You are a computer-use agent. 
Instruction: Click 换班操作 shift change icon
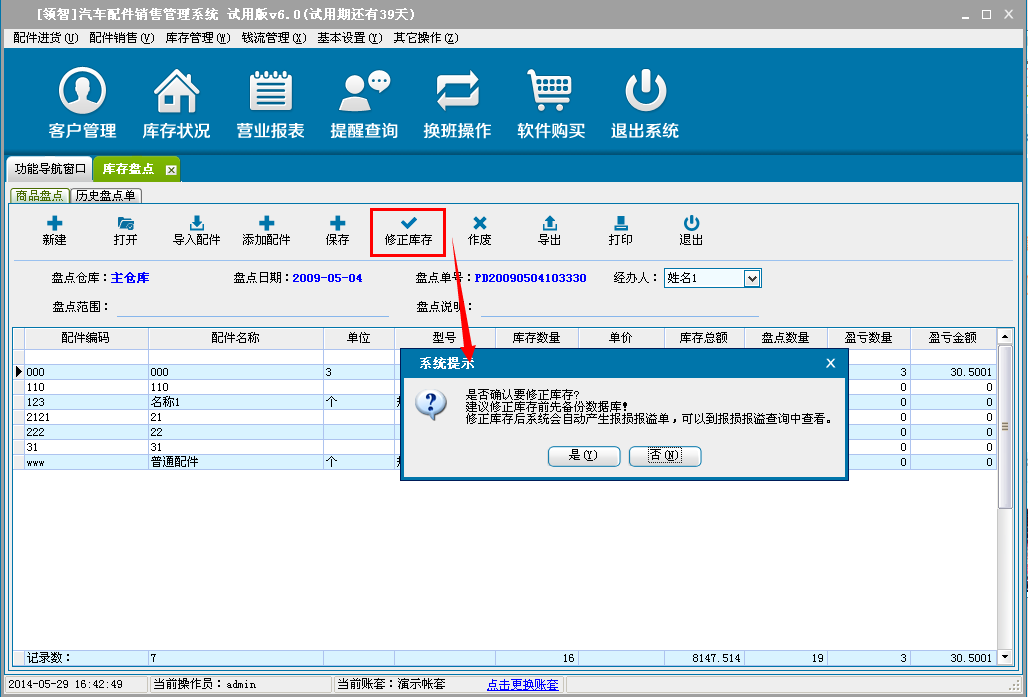click(457, 103)
